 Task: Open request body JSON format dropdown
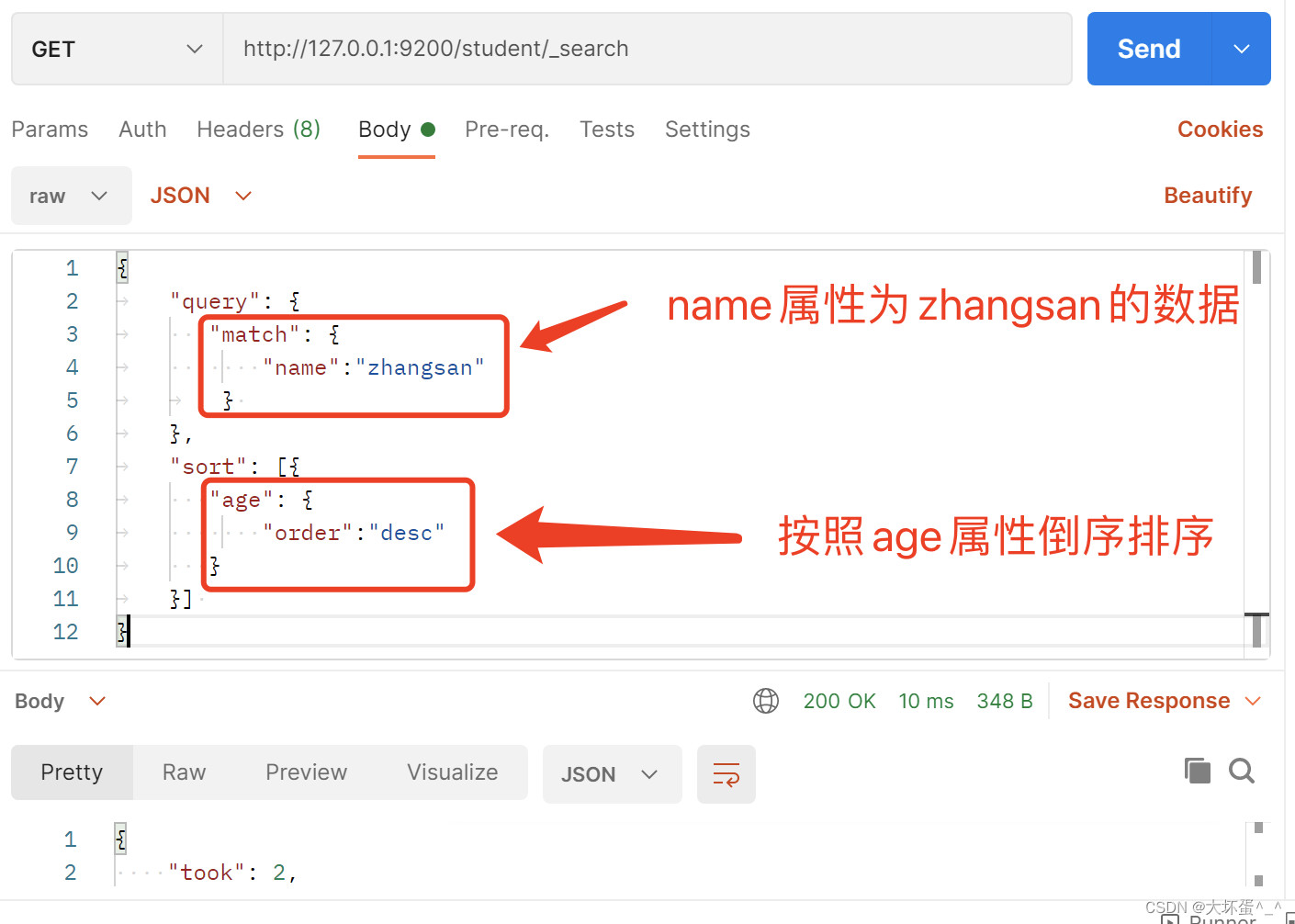pos(201,196)
